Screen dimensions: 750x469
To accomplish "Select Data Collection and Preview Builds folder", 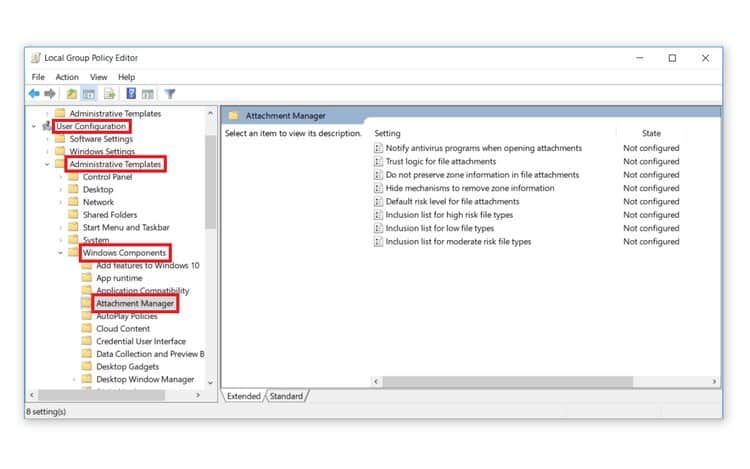I will (x=150, y=354).
